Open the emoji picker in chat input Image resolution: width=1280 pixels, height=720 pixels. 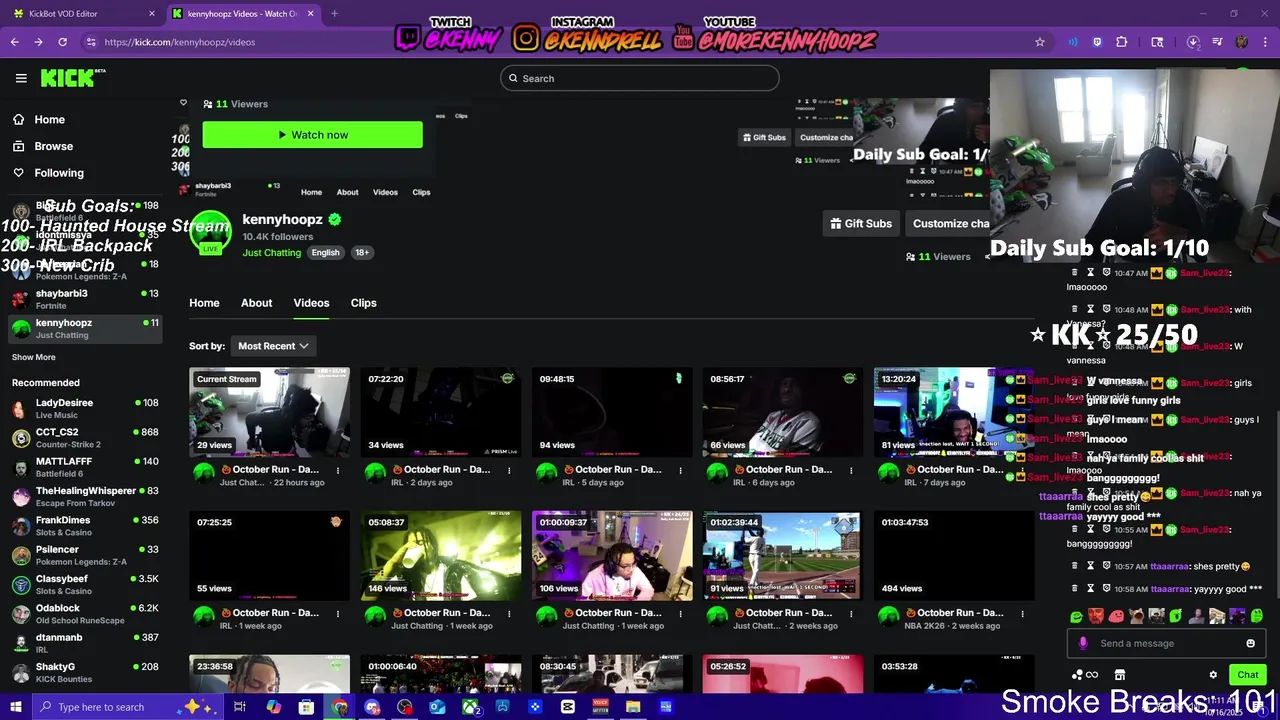coord(1250,643)
